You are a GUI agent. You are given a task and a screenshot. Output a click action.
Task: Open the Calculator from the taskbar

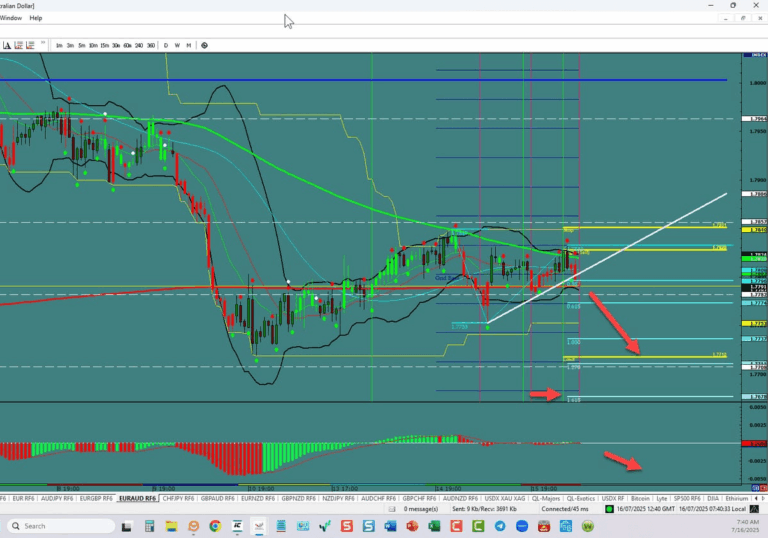pyautogui.click(x=149, y=526)
